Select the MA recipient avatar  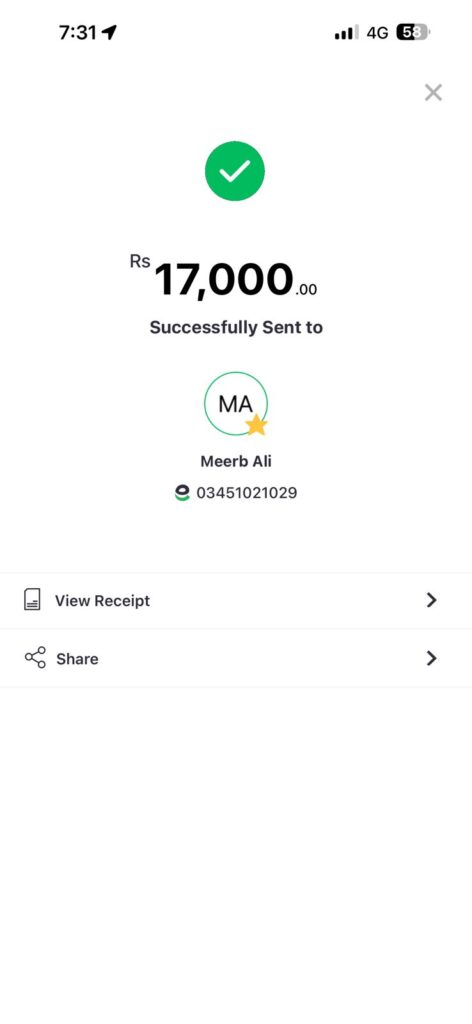point(236,404)
